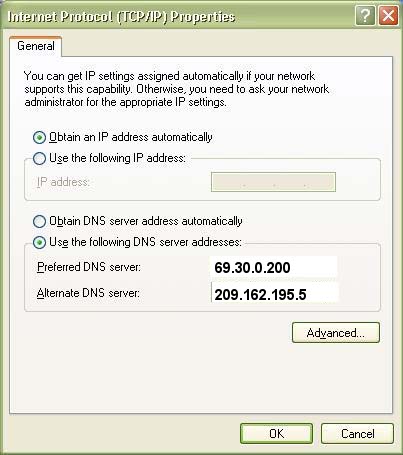Choose Use the following IP address option
The width and height of the screenshot is (403, 455).
tap(39, 158)
